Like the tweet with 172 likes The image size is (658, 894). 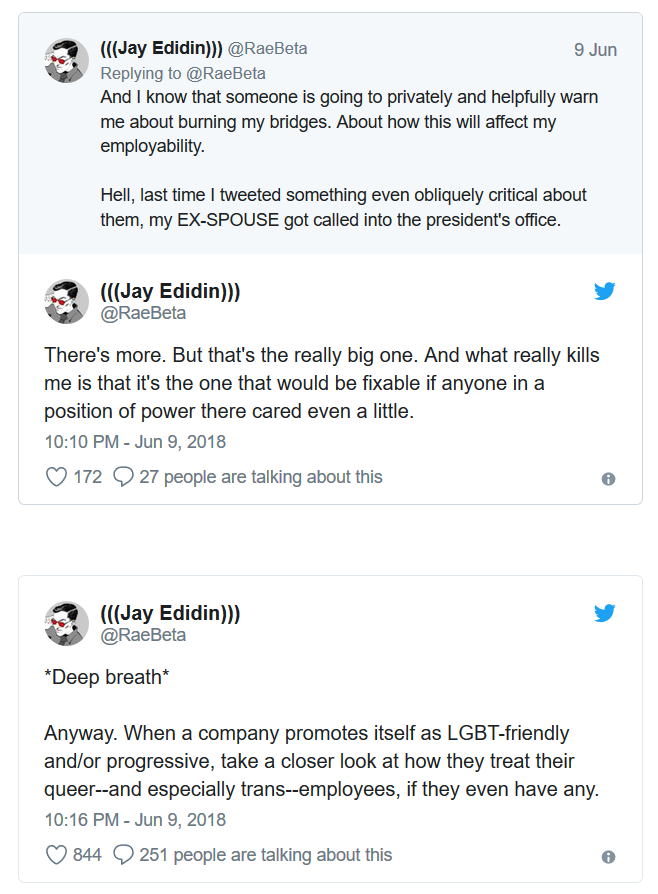(x=57, y=477)
